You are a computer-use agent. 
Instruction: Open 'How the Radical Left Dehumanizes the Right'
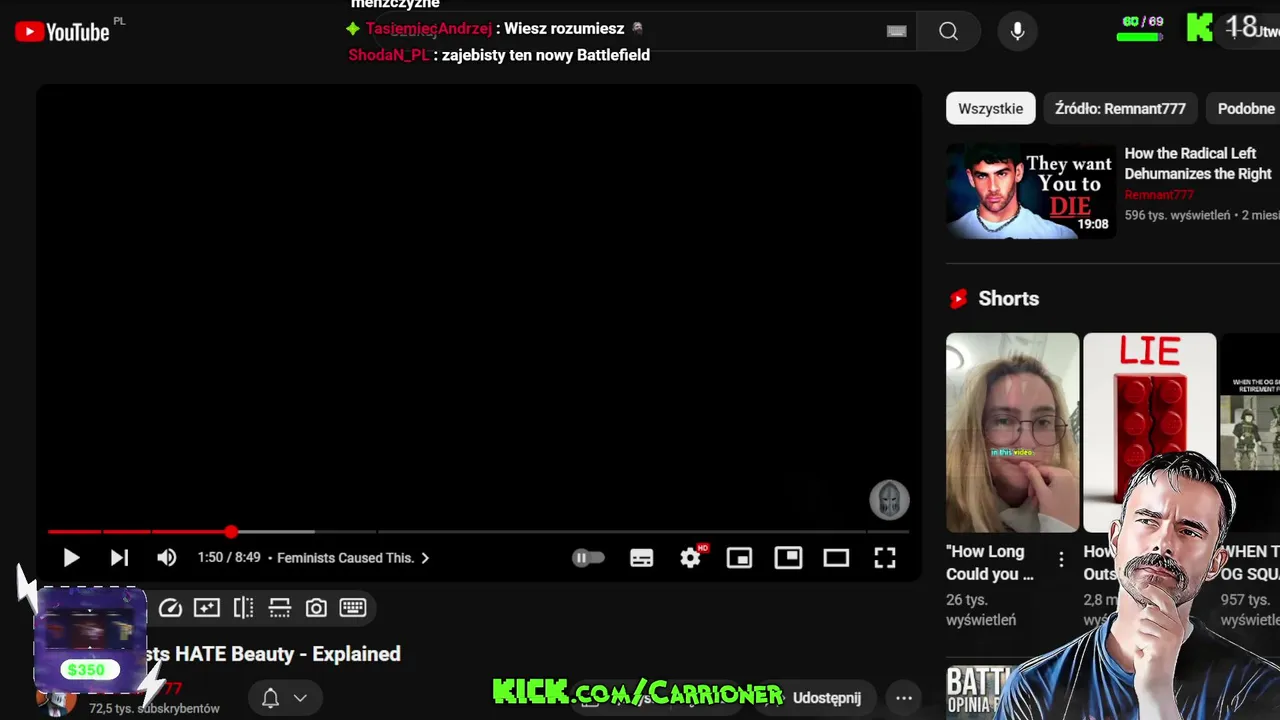pyautogui.click(x=1198, y=163)
